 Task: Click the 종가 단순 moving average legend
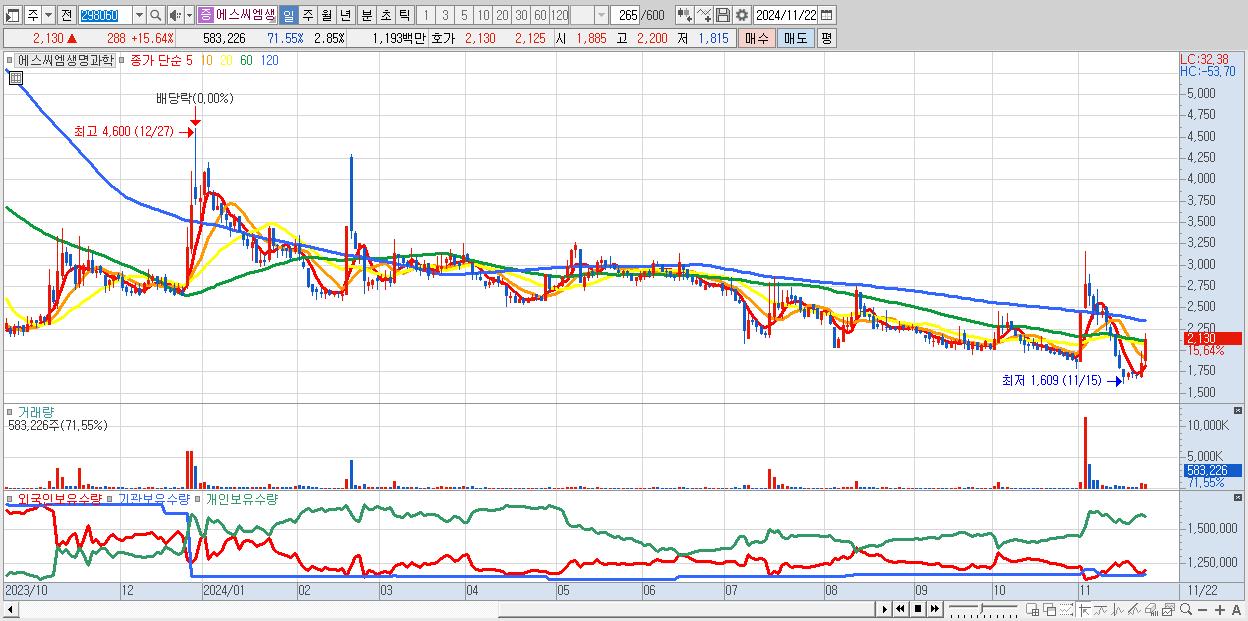point(156,60)
